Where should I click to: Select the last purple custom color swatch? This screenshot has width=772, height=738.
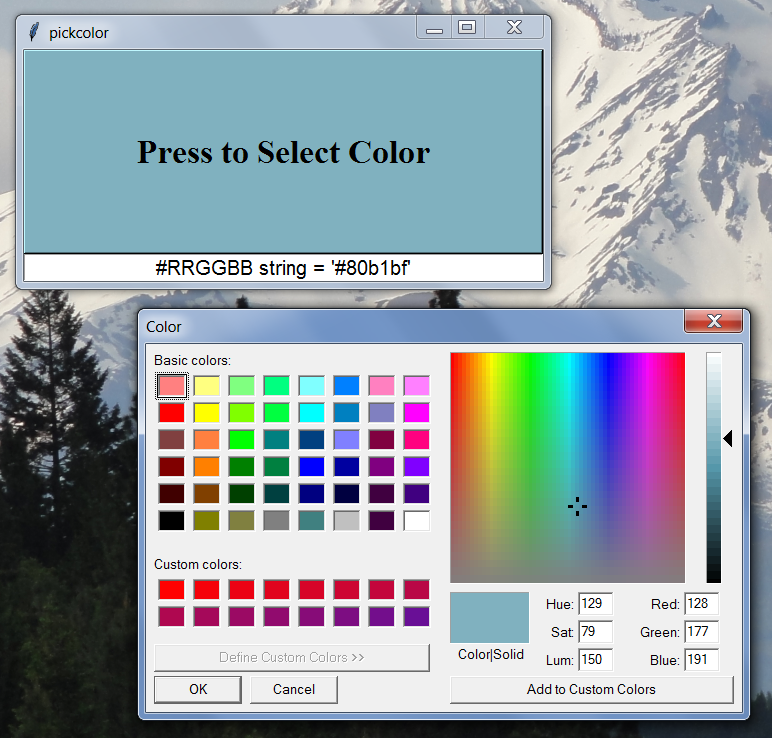point(416,616)
